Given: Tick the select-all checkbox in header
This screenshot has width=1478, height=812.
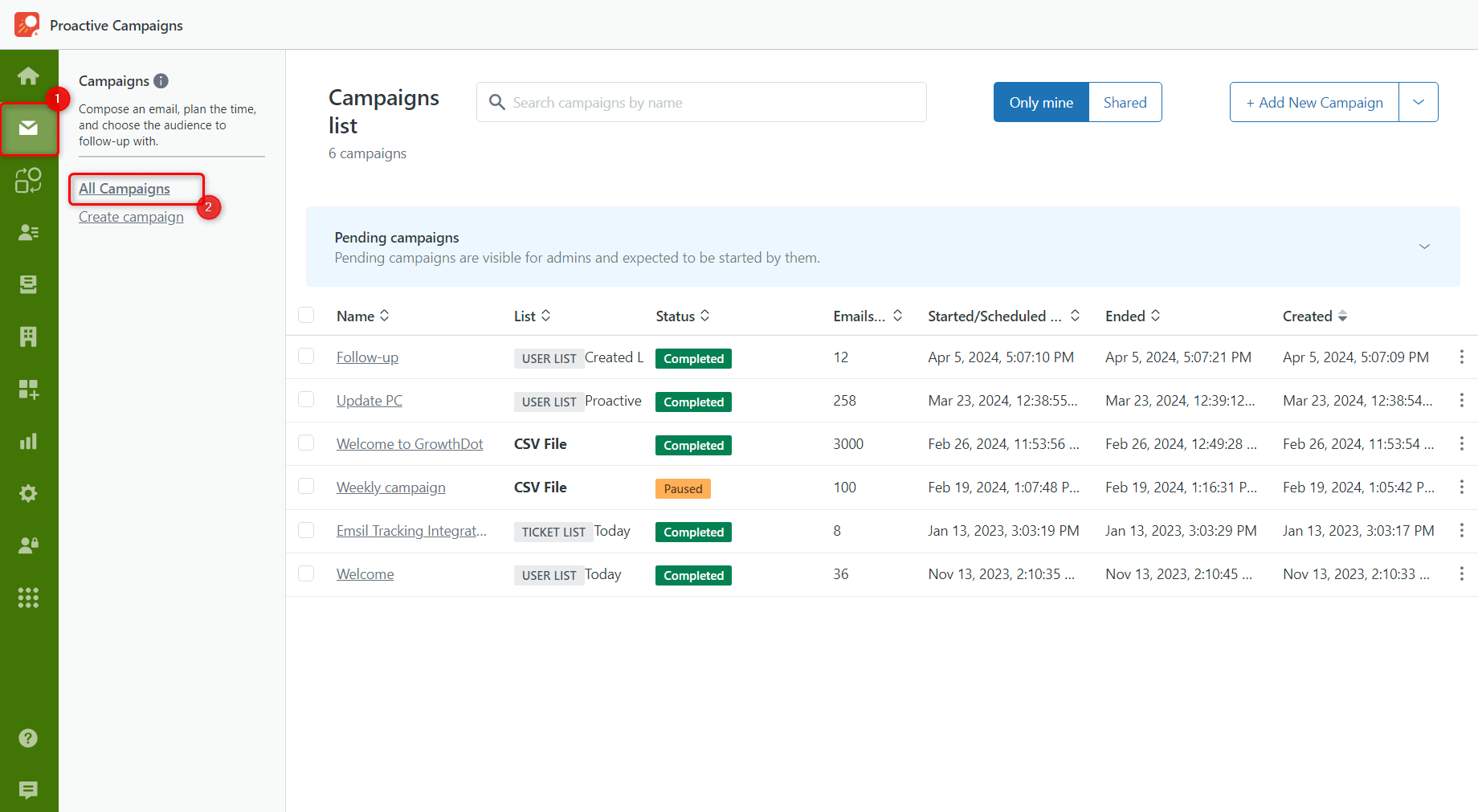Looking at the screenshot, I should click(306, 315).
